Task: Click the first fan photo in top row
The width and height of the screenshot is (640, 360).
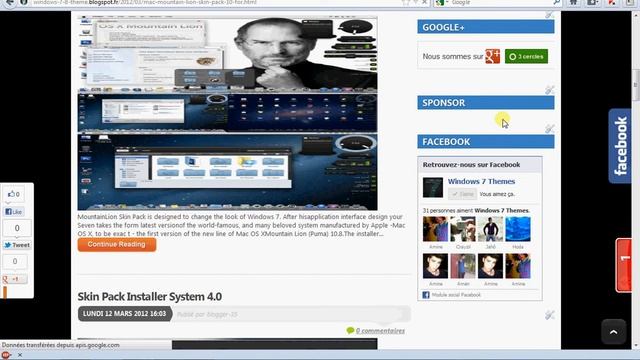Action: point(435,229)
